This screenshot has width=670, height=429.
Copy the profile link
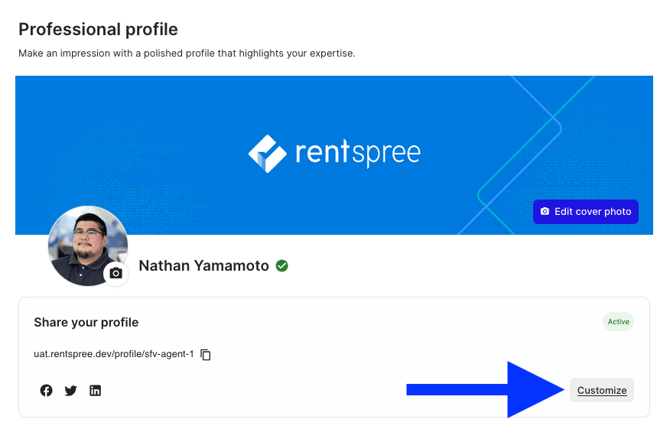point(206,355)
